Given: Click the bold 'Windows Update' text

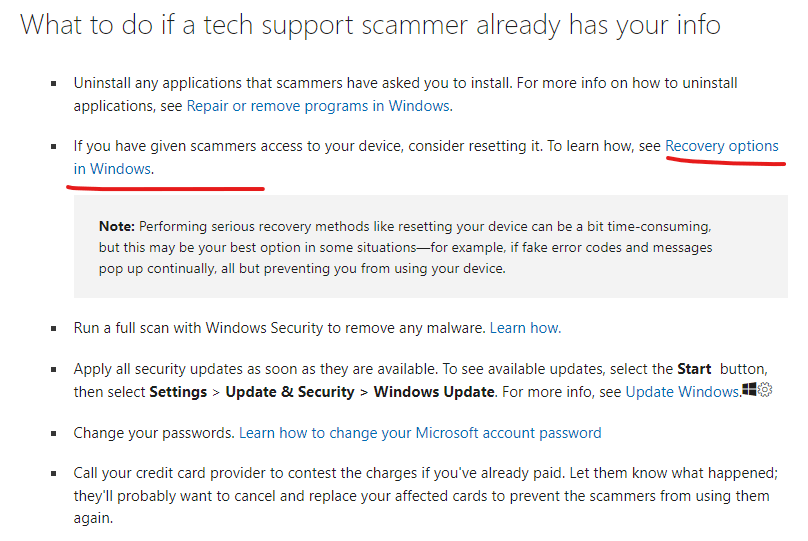Looking at the screenshot, I should 434,392.
